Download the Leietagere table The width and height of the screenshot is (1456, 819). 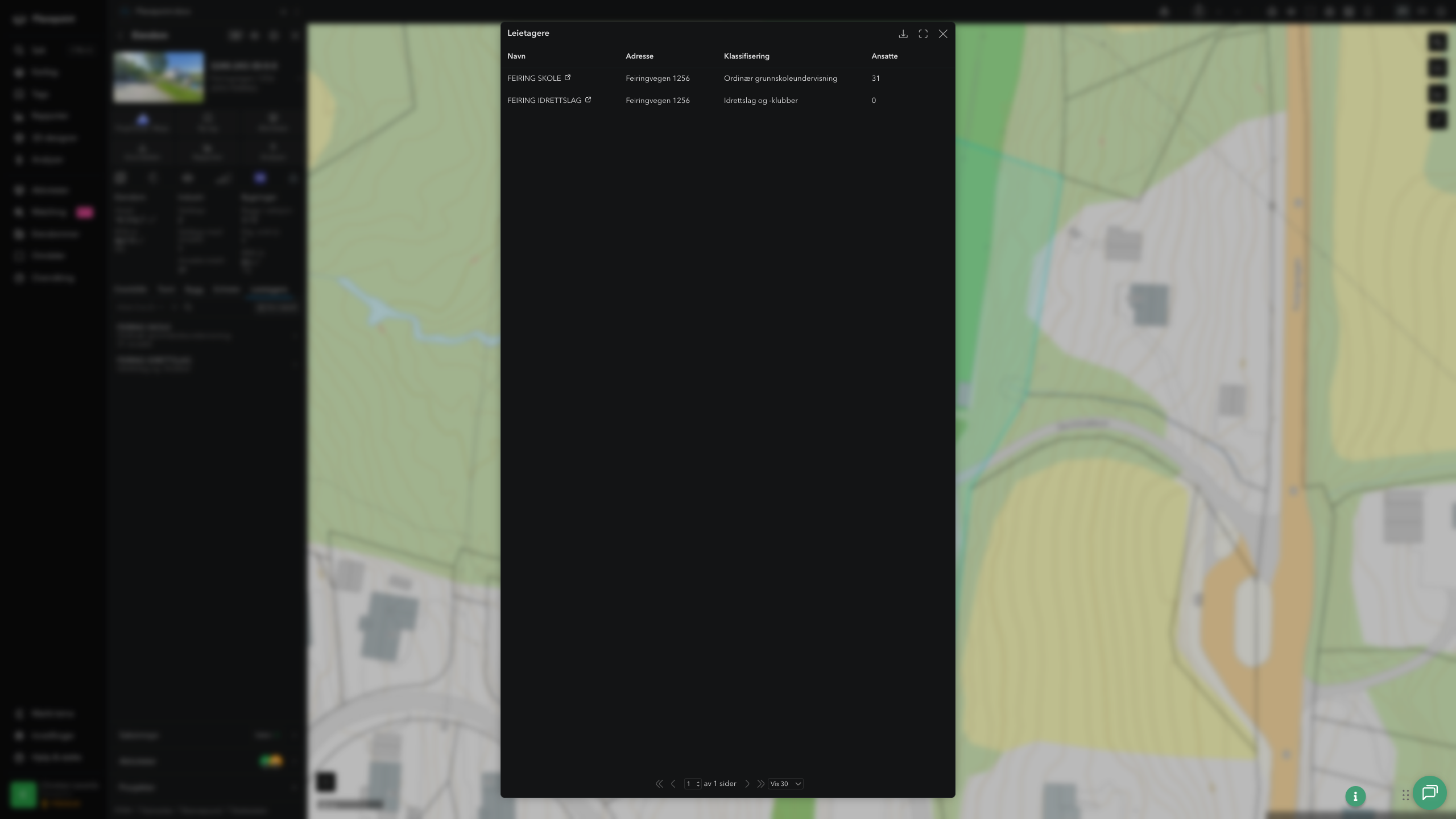[x=903, y=34]
